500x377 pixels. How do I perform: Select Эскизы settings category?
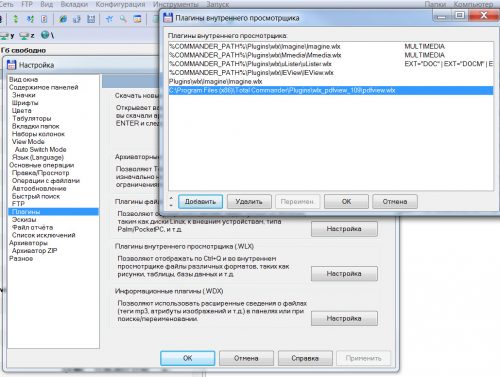pyautogui.click(x=24, y=220)
